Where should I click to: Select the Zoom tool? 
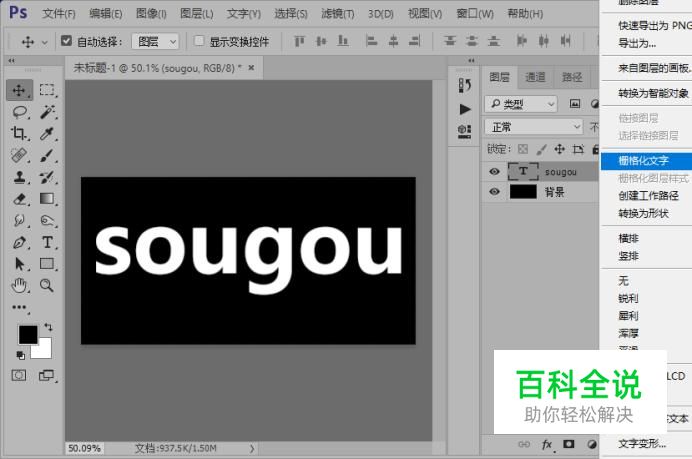click(x=47, y=286)
